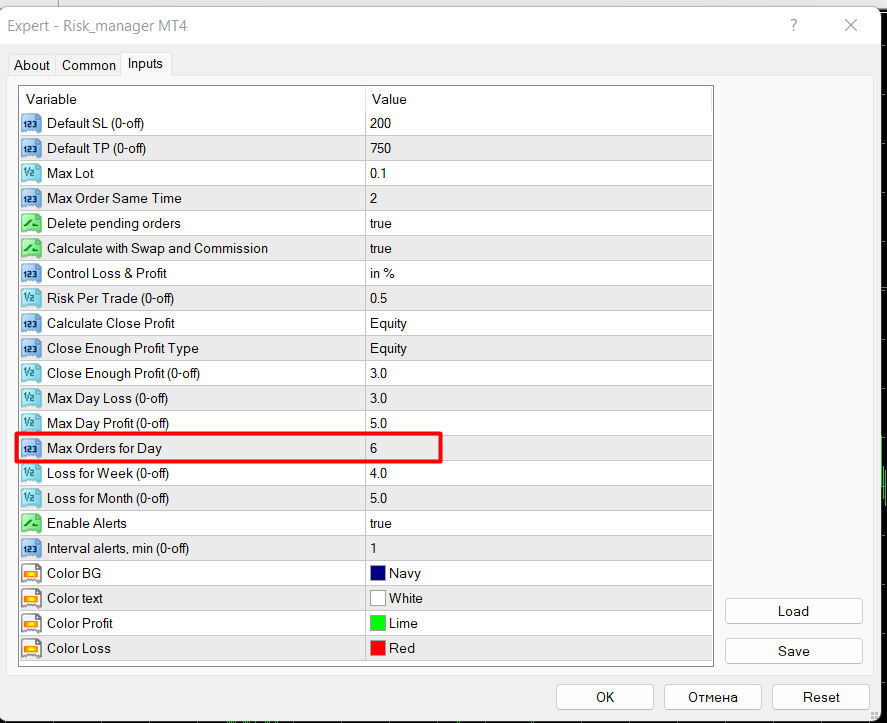Edit the Default SL value 200
Image resolution: width=887 pixels, height=723 pixels.
(x=539, y=123)
